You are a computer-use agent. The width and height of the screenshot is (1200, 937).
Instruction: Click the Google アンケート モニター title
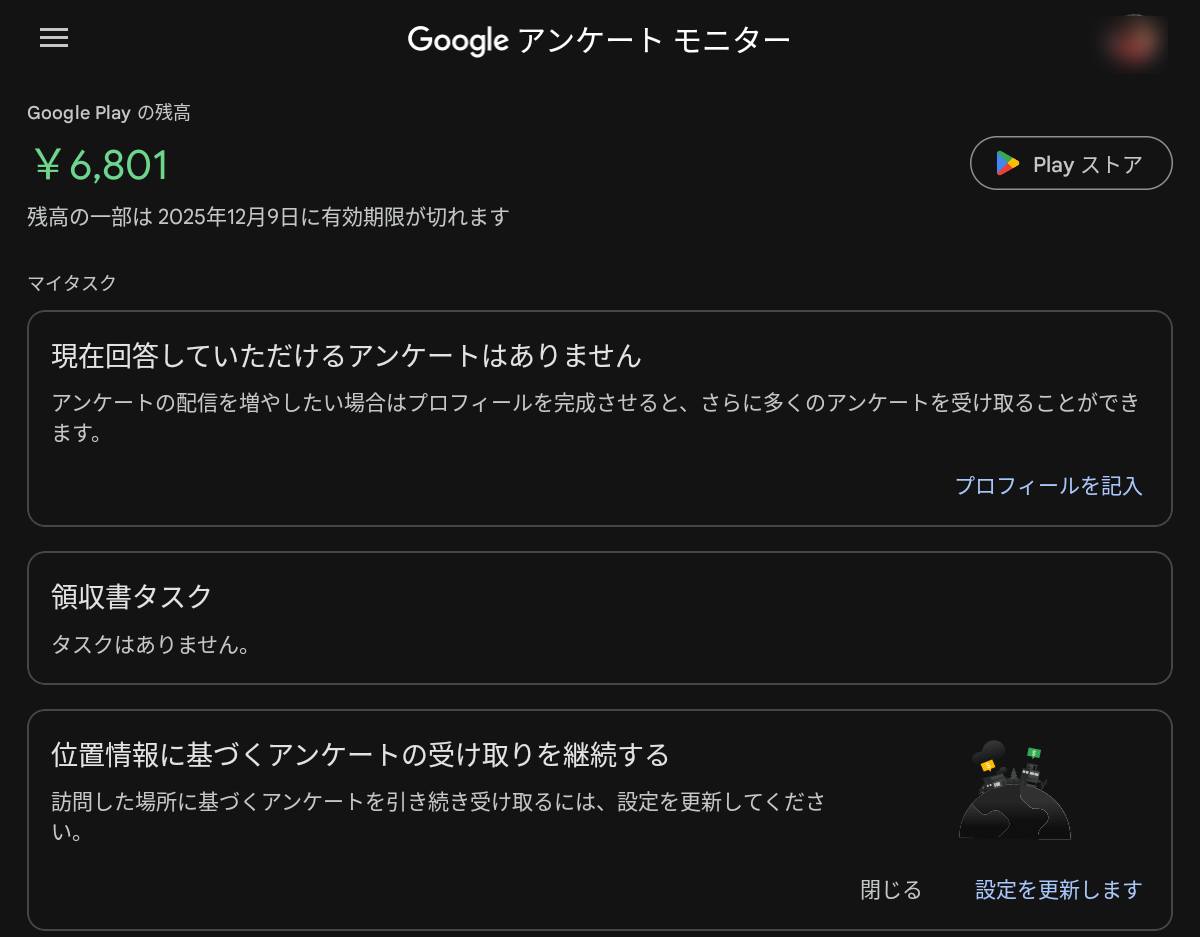click(x=599, y=40)
